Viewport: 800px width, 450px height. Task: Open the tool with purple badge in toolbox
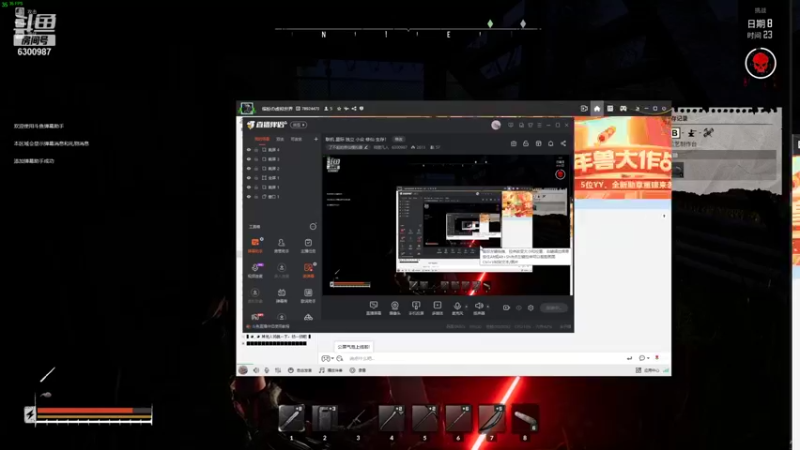(x=255, y=270)
